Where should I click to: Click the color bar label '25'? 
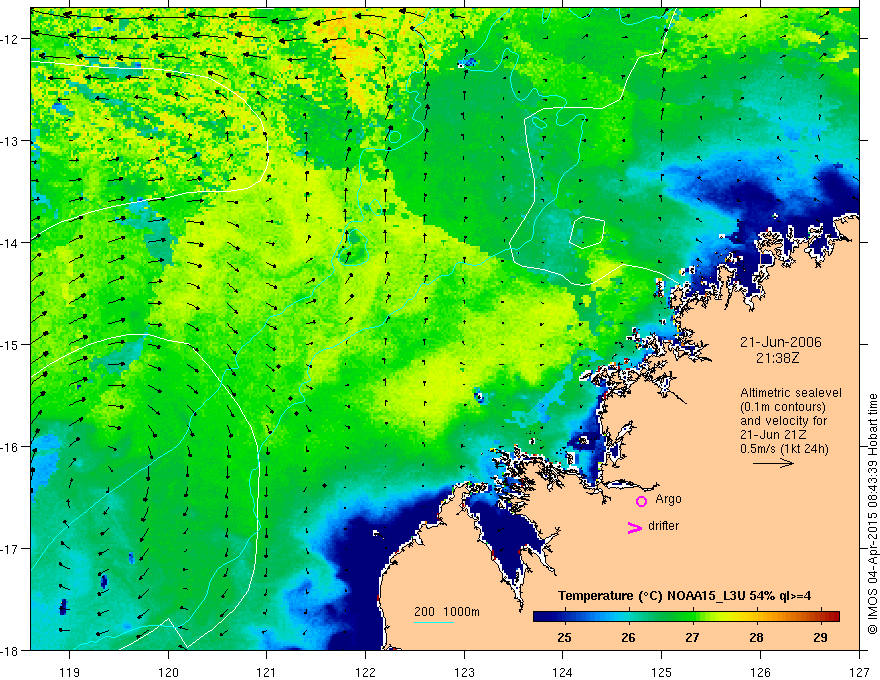point(565,637)
